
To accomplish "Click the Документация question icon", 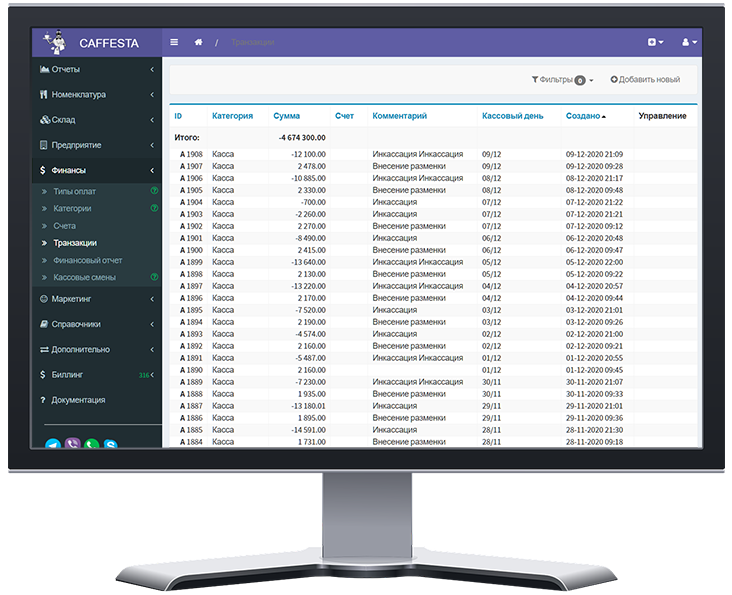I will tap(43, 400).
